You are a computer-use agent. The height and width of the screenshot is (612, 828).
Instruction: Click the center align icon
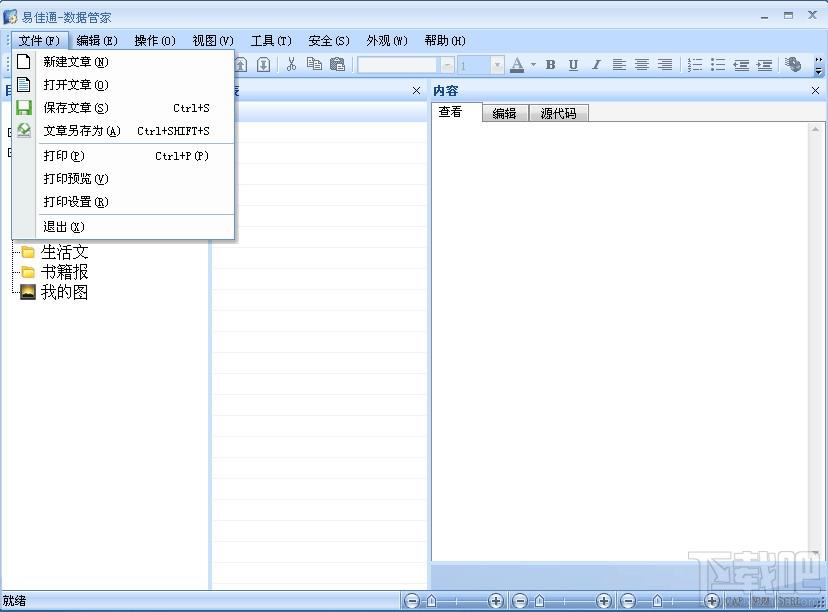tap(642, 64)
